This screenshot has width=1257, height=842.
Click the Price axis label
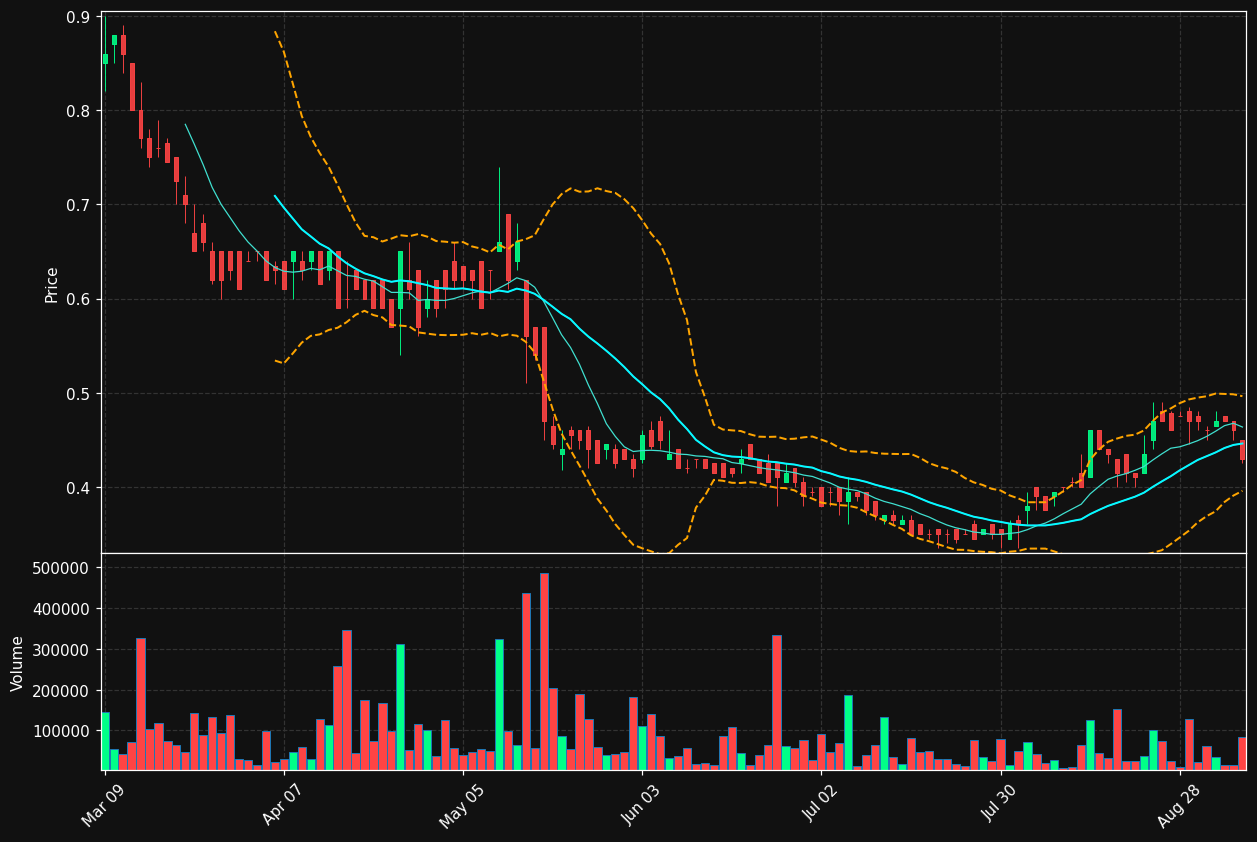coord(52,285)
